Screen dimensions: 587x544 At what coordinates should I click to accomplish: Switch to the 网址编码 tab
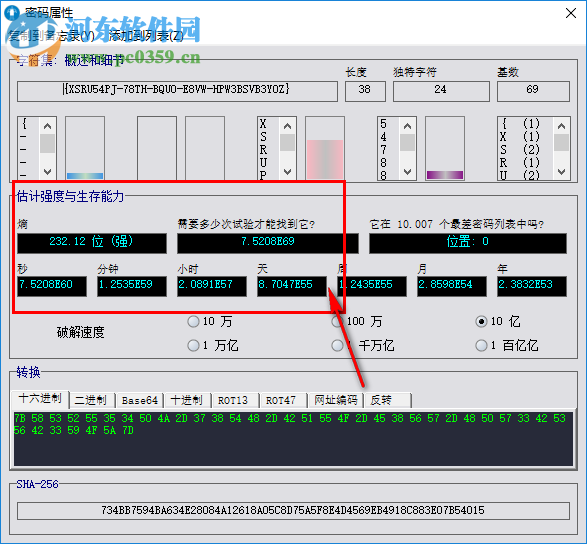[x=335, y=400]
